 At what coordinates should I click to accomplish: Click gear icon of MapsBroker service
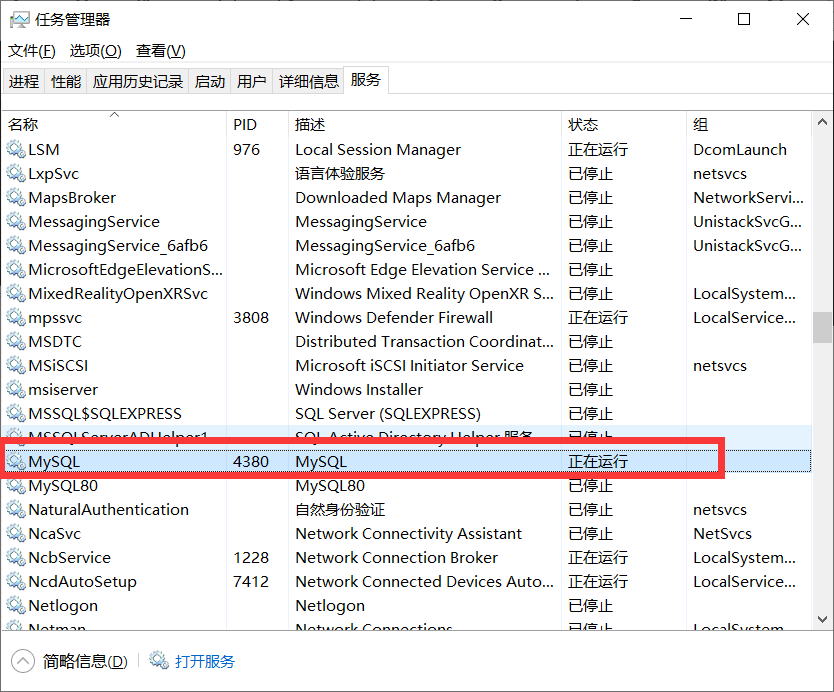[16, 197]
